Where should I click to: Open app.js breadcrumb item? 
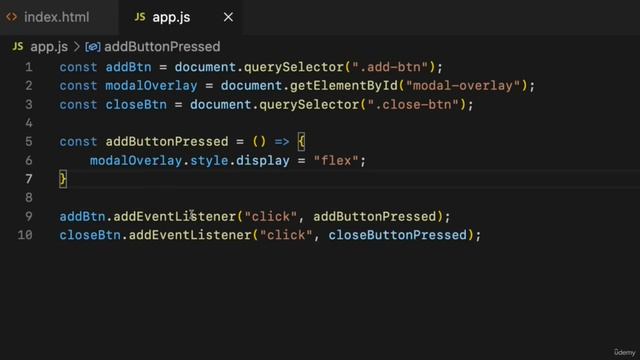pyautogui.click(x=49, y=47)
